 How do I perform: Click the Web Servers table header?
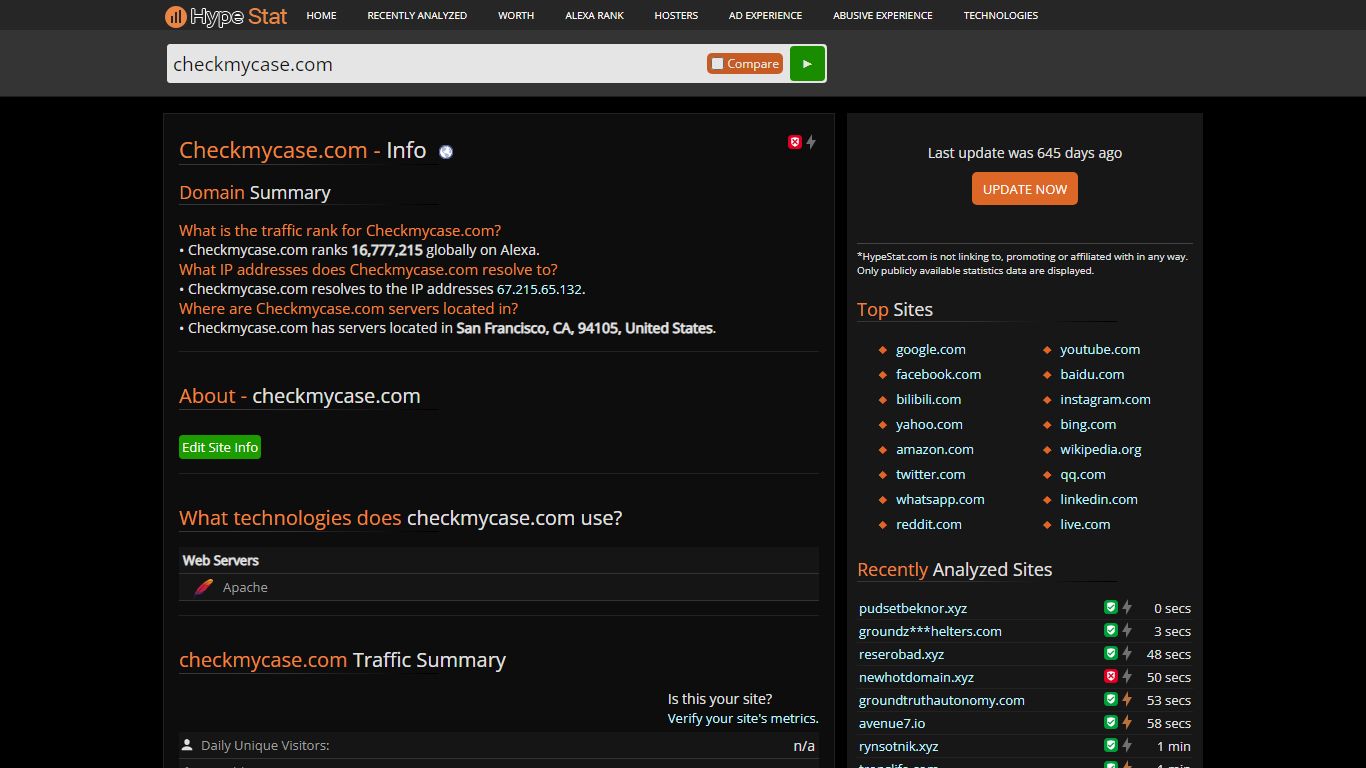499,560
